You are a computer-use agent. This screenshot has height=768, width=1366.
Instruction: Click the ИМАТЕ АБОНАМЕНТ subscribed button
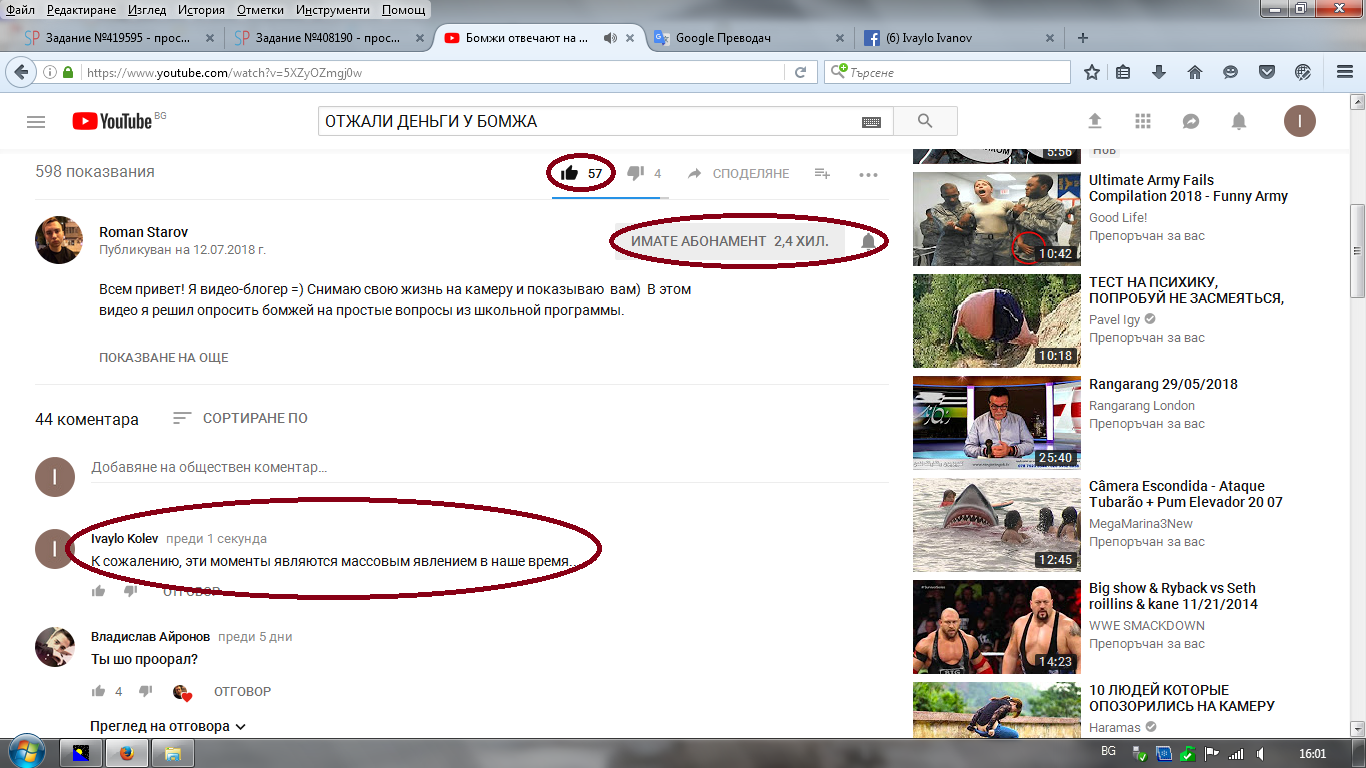(730, 242)
